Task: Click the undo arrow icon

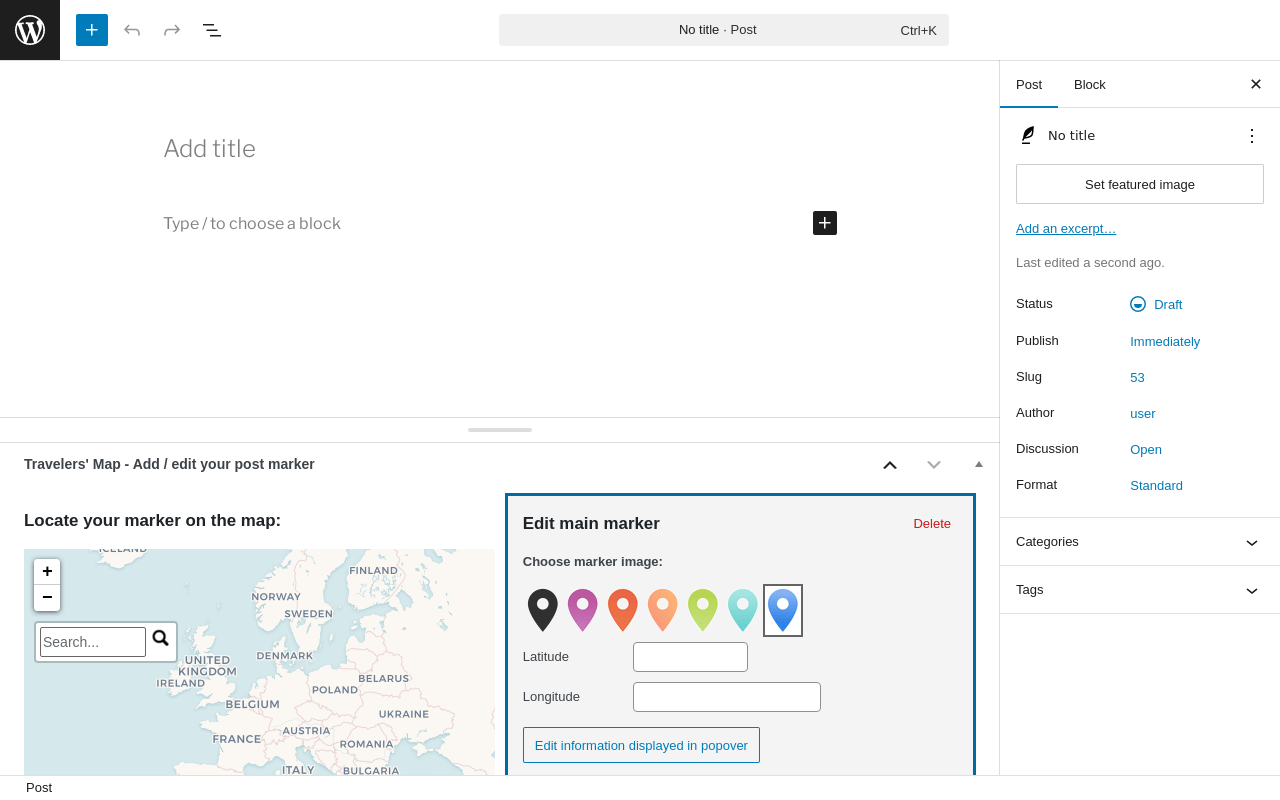Action: [x=132, y=30]
